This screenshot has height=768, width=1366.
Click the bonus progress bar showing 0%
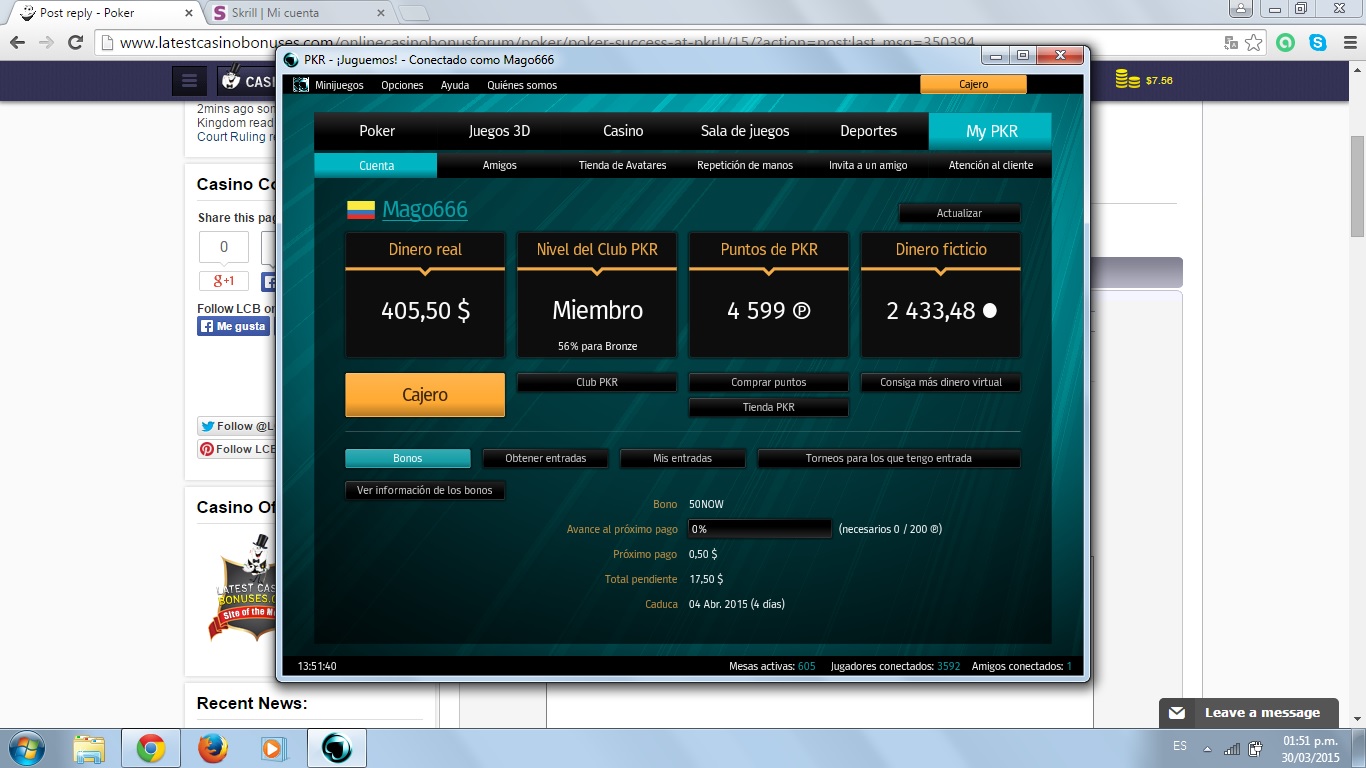click(x=760, y=529)
